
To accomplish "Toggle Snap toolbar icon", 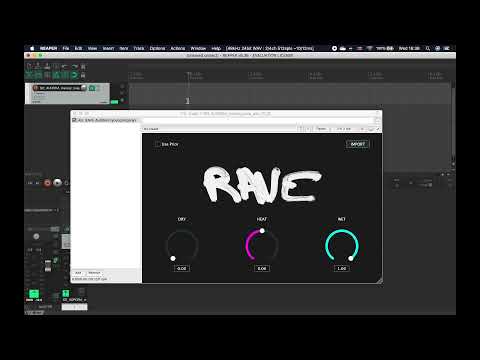I will pyautogui.click(x=74, y=75).
